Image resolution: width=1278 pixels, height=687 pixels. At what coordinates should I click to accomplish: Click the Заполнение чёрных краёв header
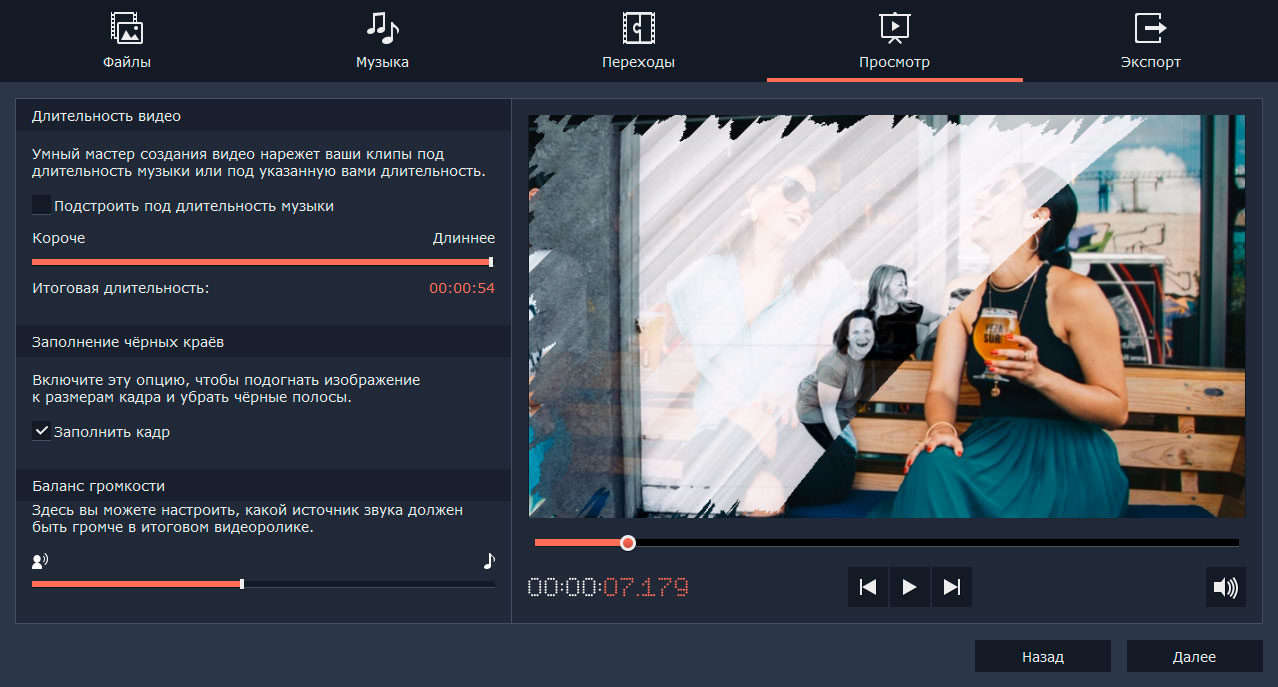[263, 342]
